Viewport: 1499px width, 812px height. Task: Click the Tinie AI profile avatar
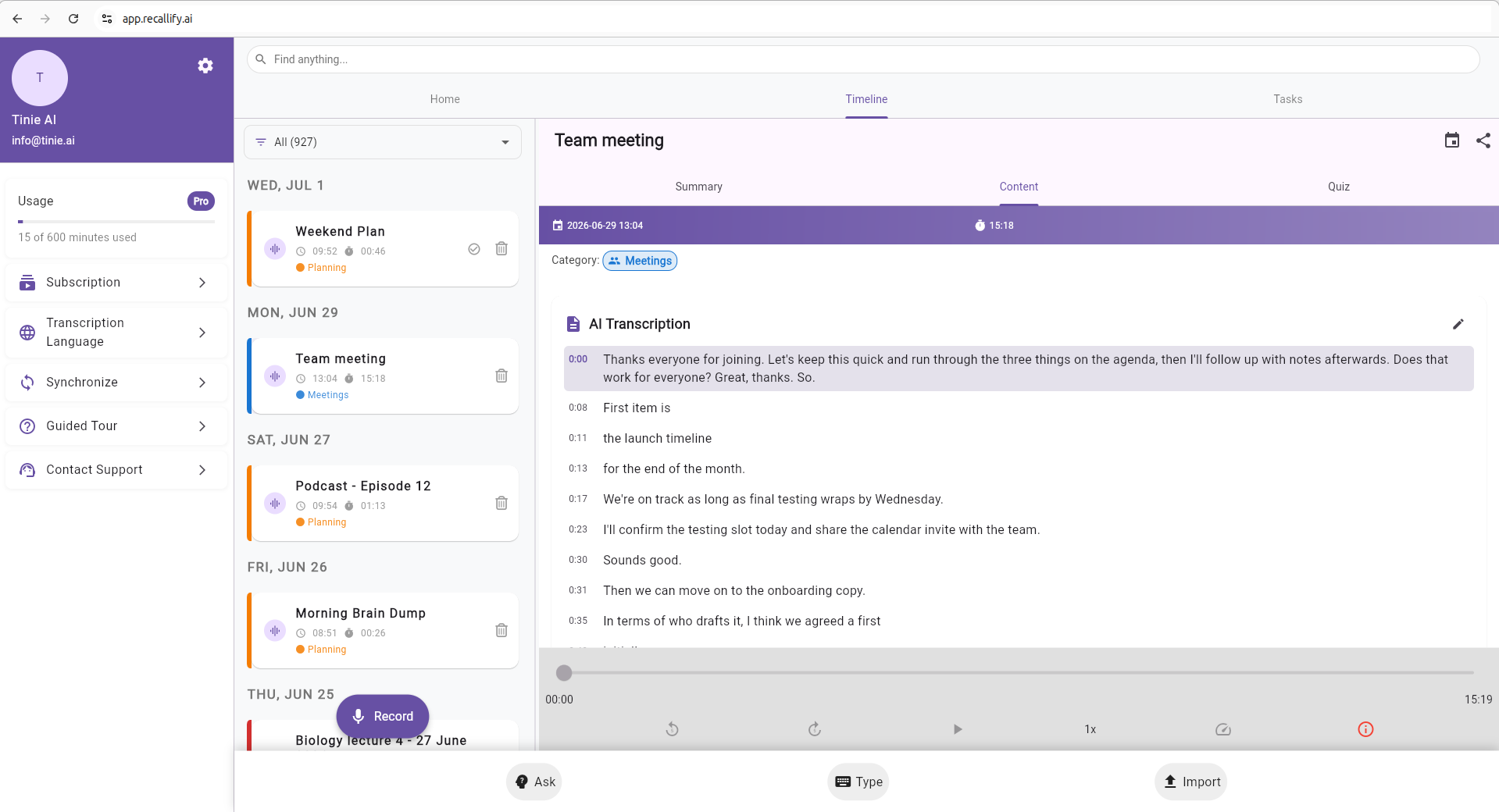point(40,78)
